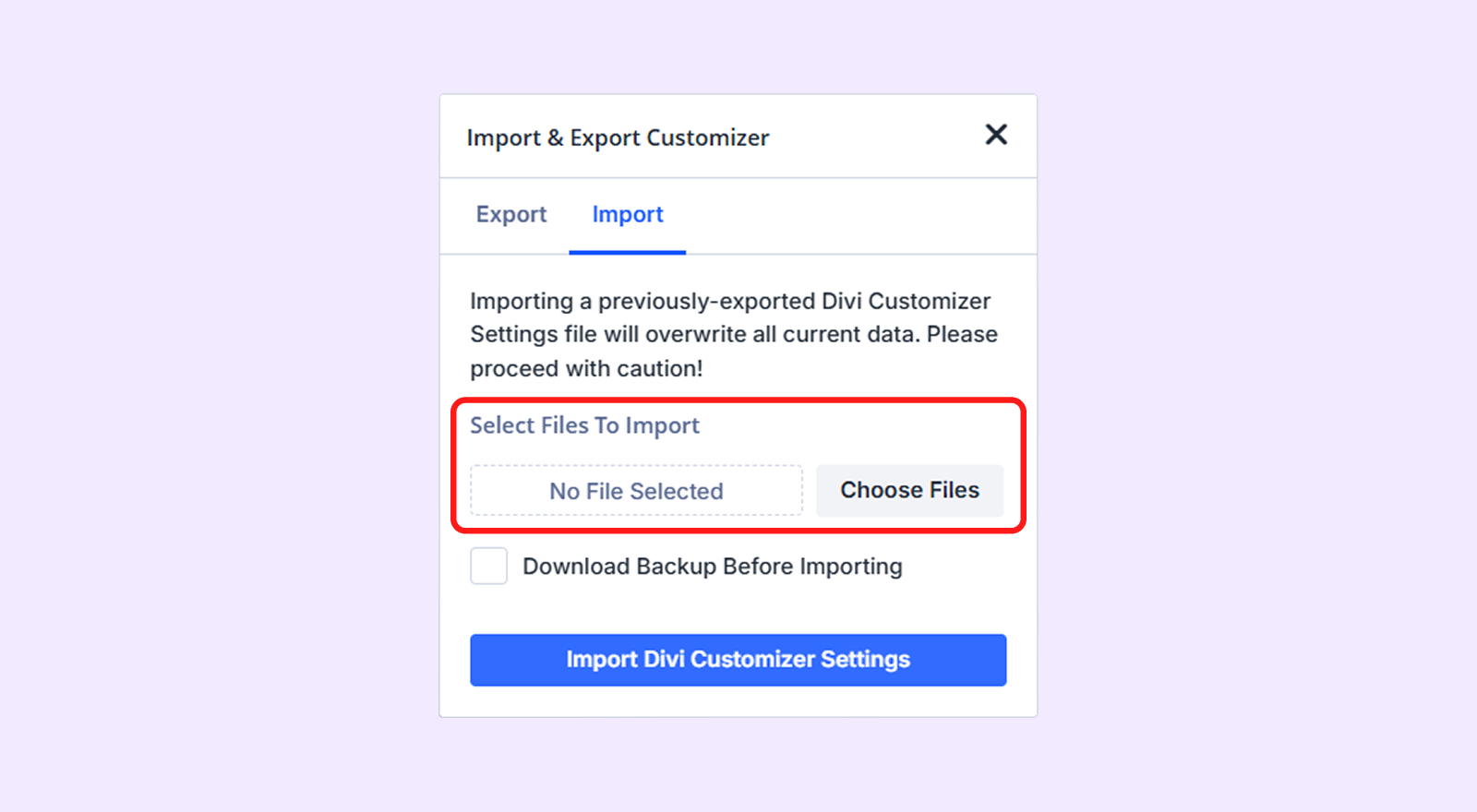Switch to the Export tab
Screen dimensions: 1477x812
click(x=511, y=214)
